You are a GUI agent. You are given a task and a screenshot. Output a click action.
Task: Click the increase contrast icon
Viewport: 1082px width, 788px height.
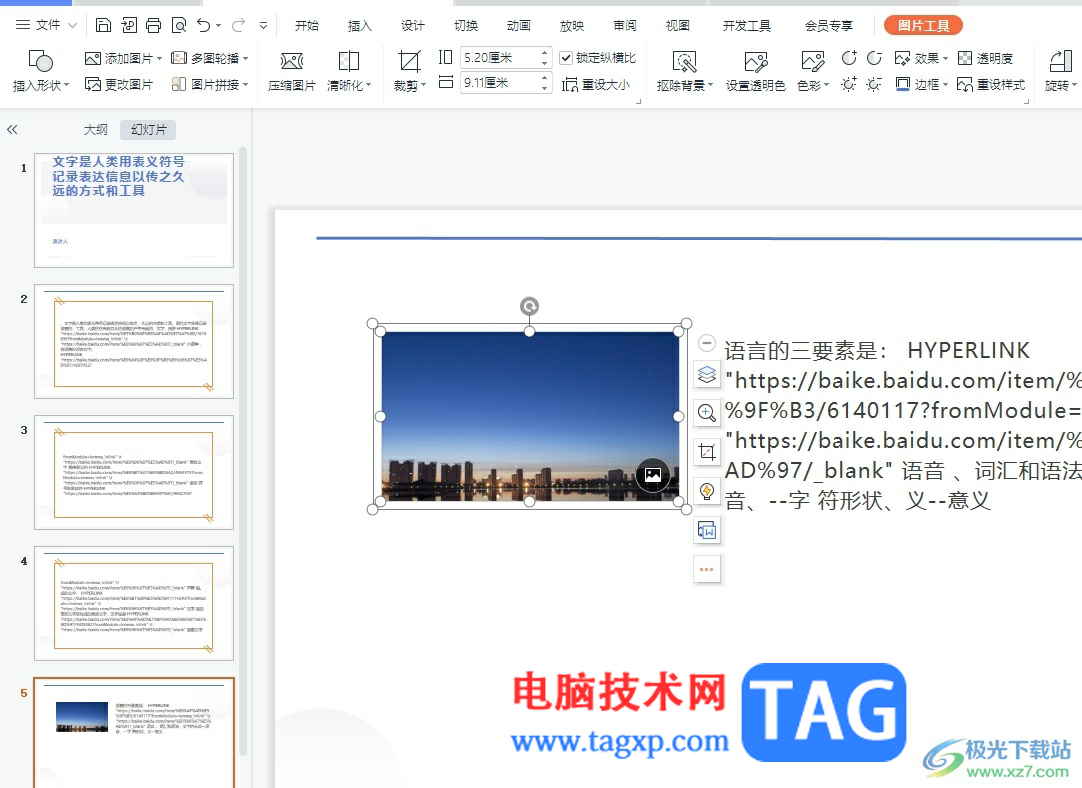pos(849,59)
